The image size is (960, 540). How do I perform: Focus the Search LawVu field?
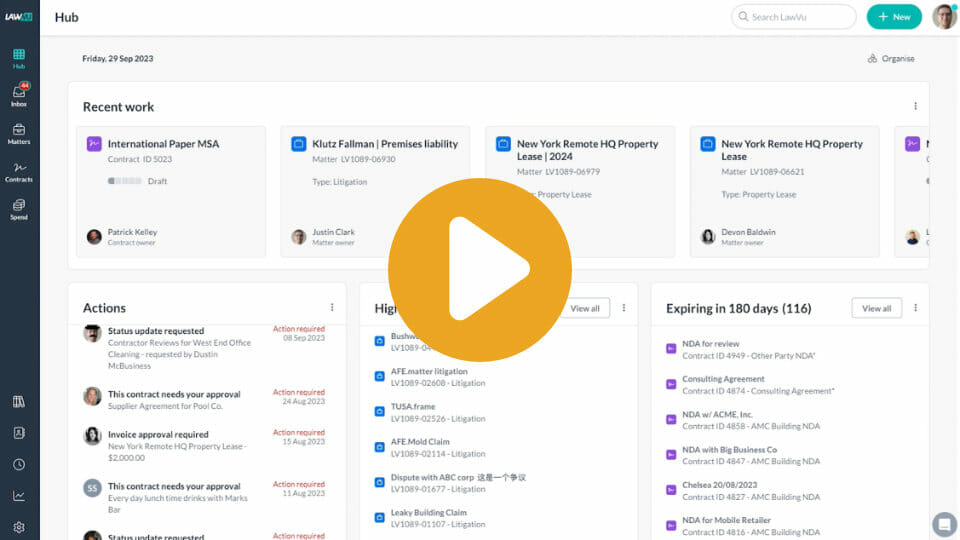793,17
